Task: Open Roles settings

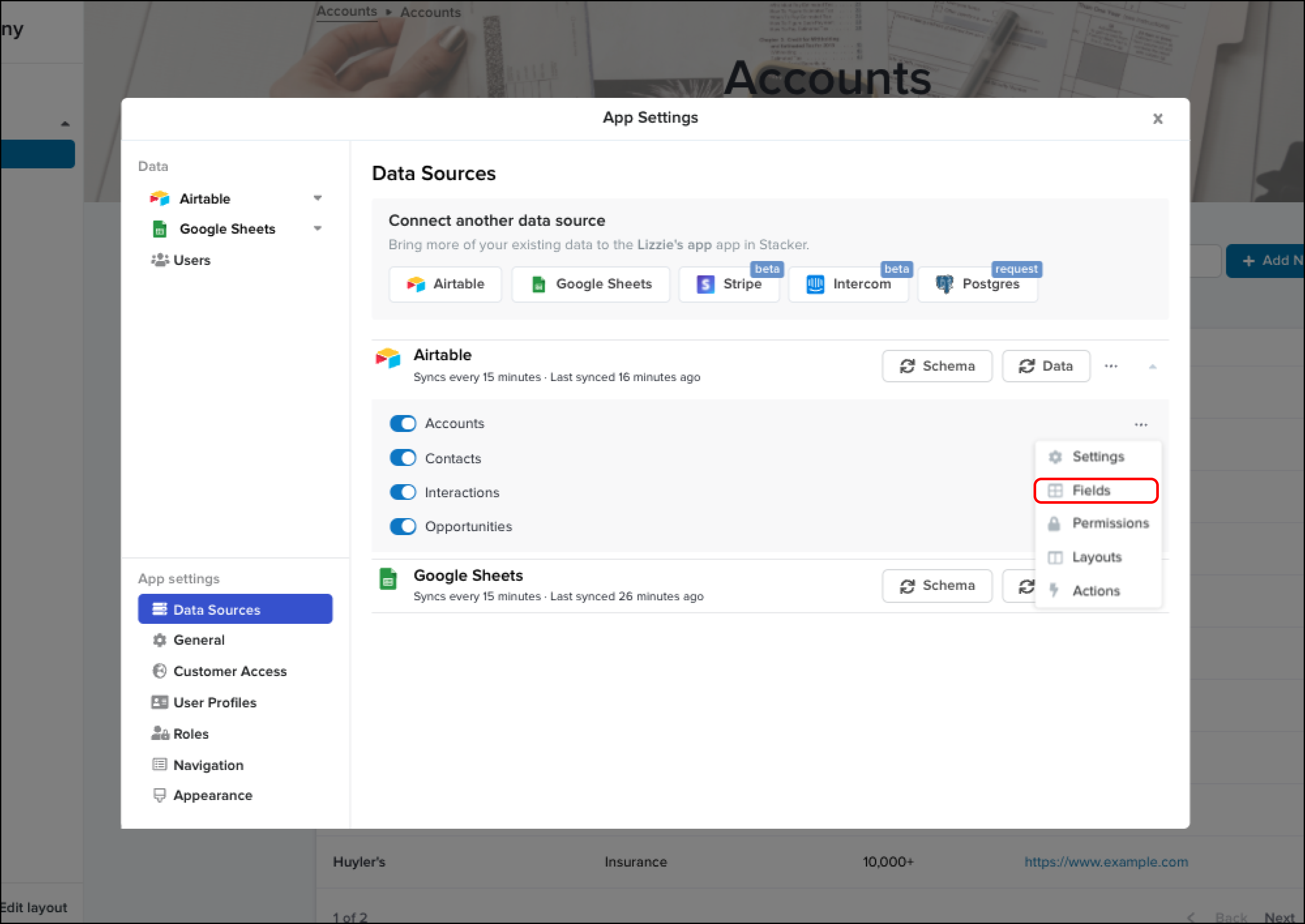Action: pyautogui.click(x=235, y=733)
